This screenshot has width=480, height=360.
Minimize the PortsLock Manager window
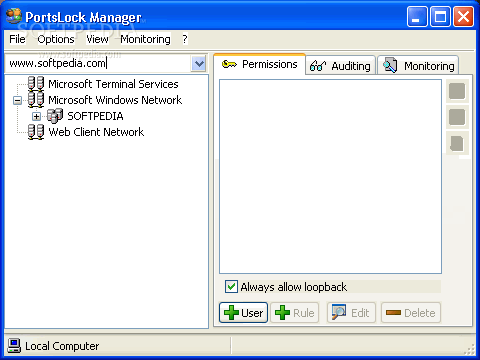click(417, 16)
